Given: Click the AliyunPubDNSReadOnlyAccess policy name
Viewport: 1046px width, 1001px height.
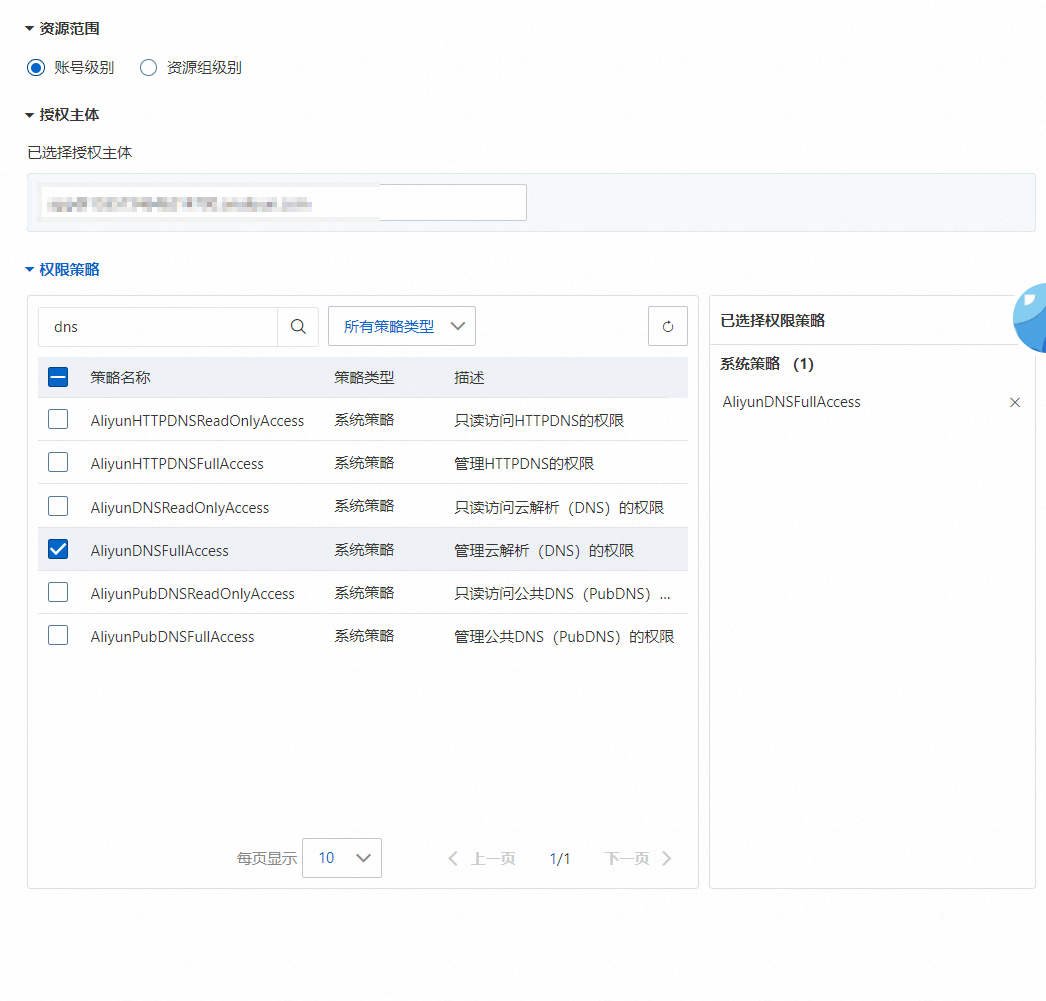Looking at the screenshot, I should tap(192, 594).
